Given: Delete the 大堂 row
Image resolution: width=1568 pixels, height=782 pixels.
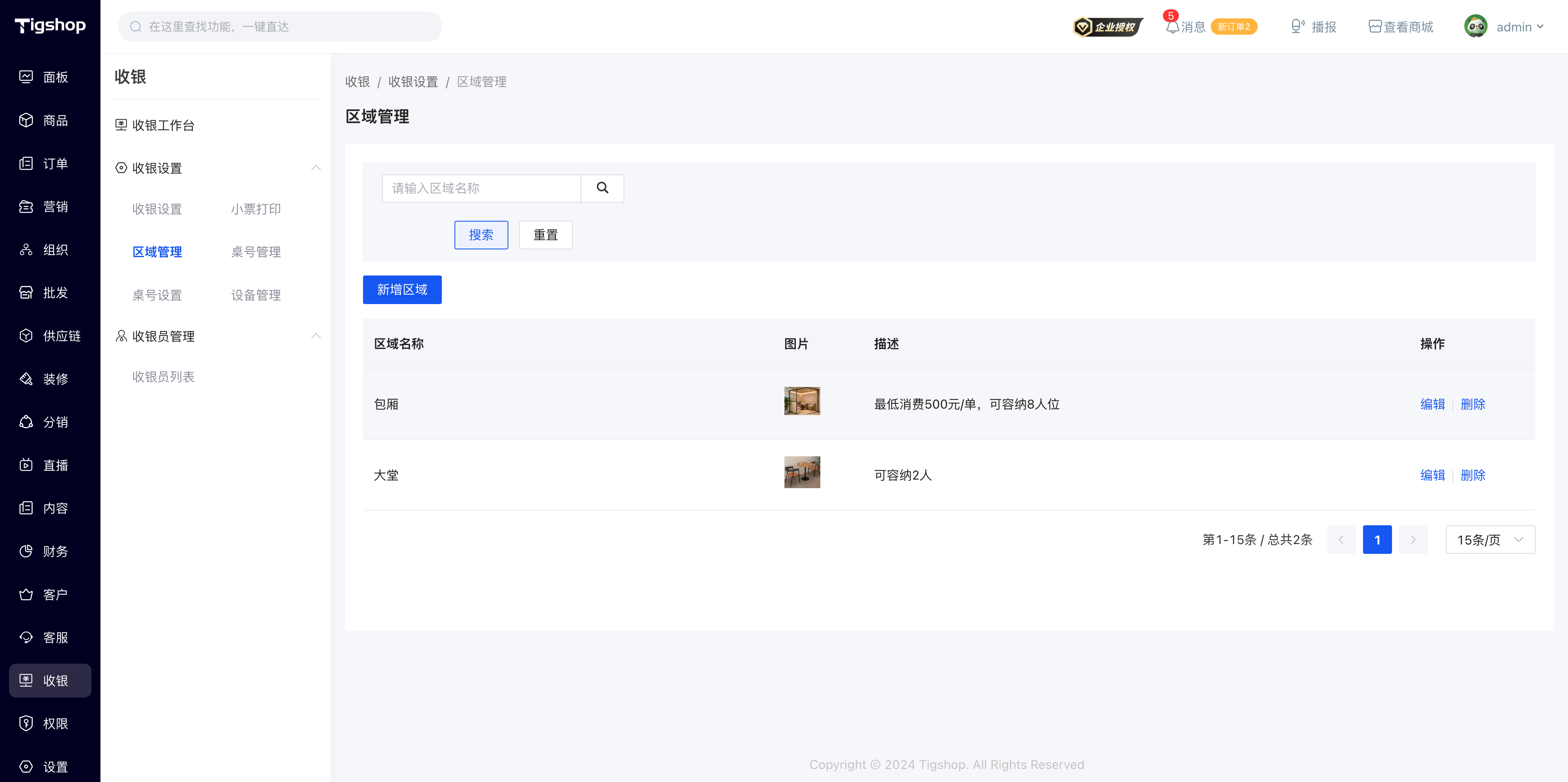Looking at the screenshot, I should (x=1472, y=475).
